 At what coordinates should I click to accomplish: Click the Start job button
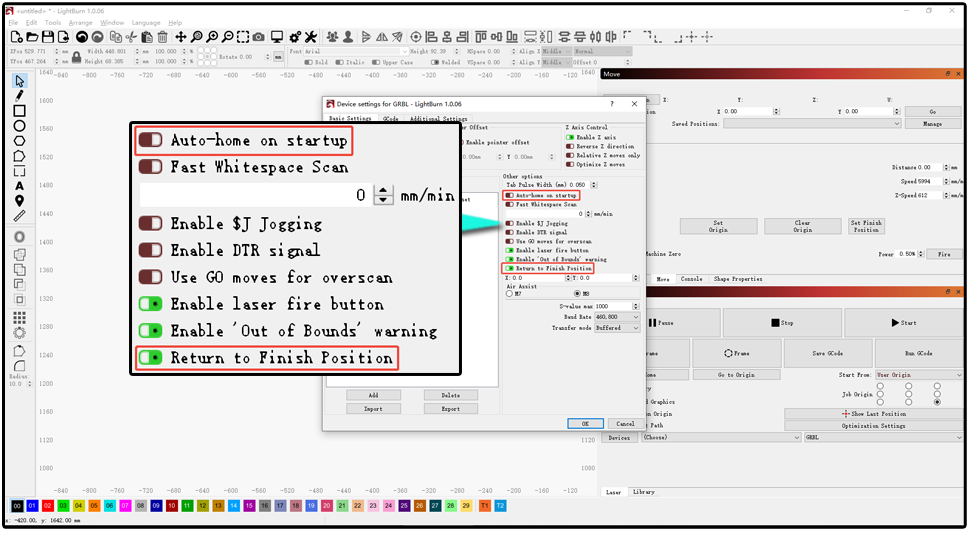(x=903, y=323)
